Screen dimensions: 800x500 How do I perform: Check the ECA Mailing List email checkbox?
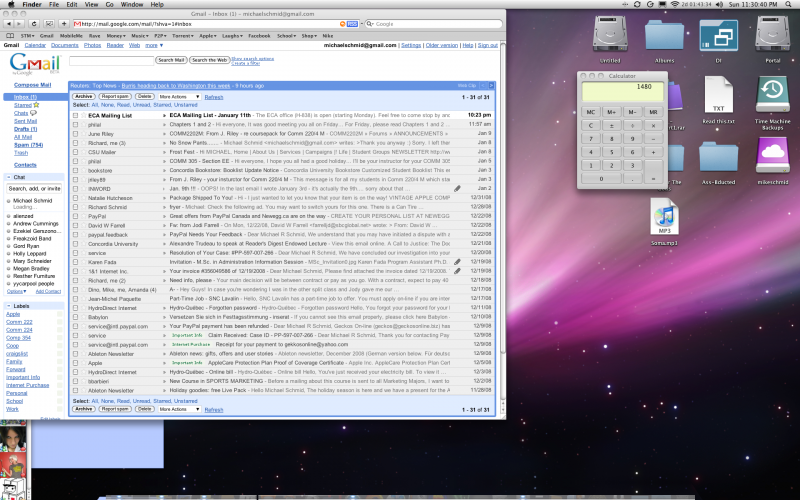[x=76, y=115]
